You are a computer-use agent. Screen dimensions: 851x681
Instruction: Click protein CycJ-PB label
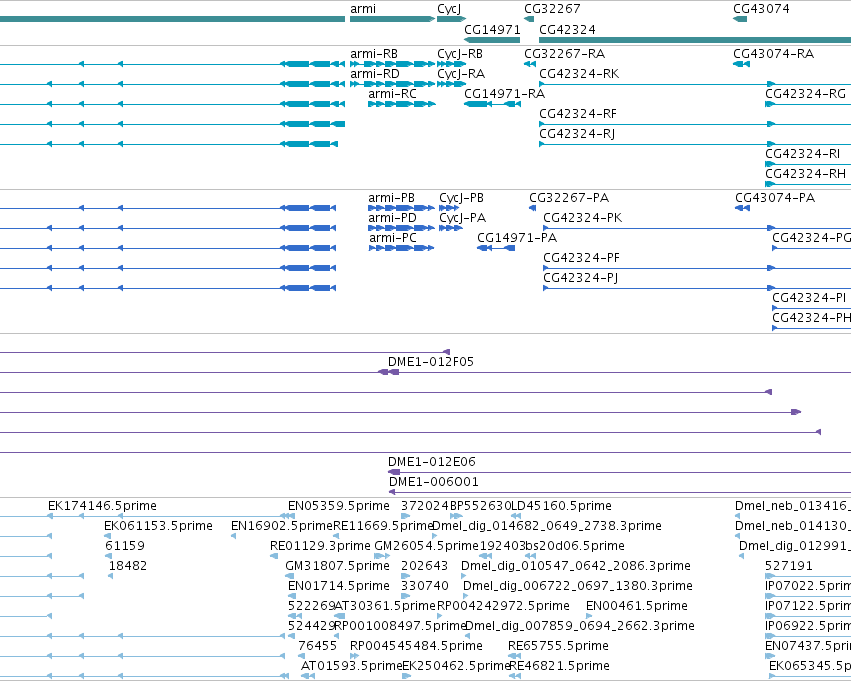tap(461, 199)
